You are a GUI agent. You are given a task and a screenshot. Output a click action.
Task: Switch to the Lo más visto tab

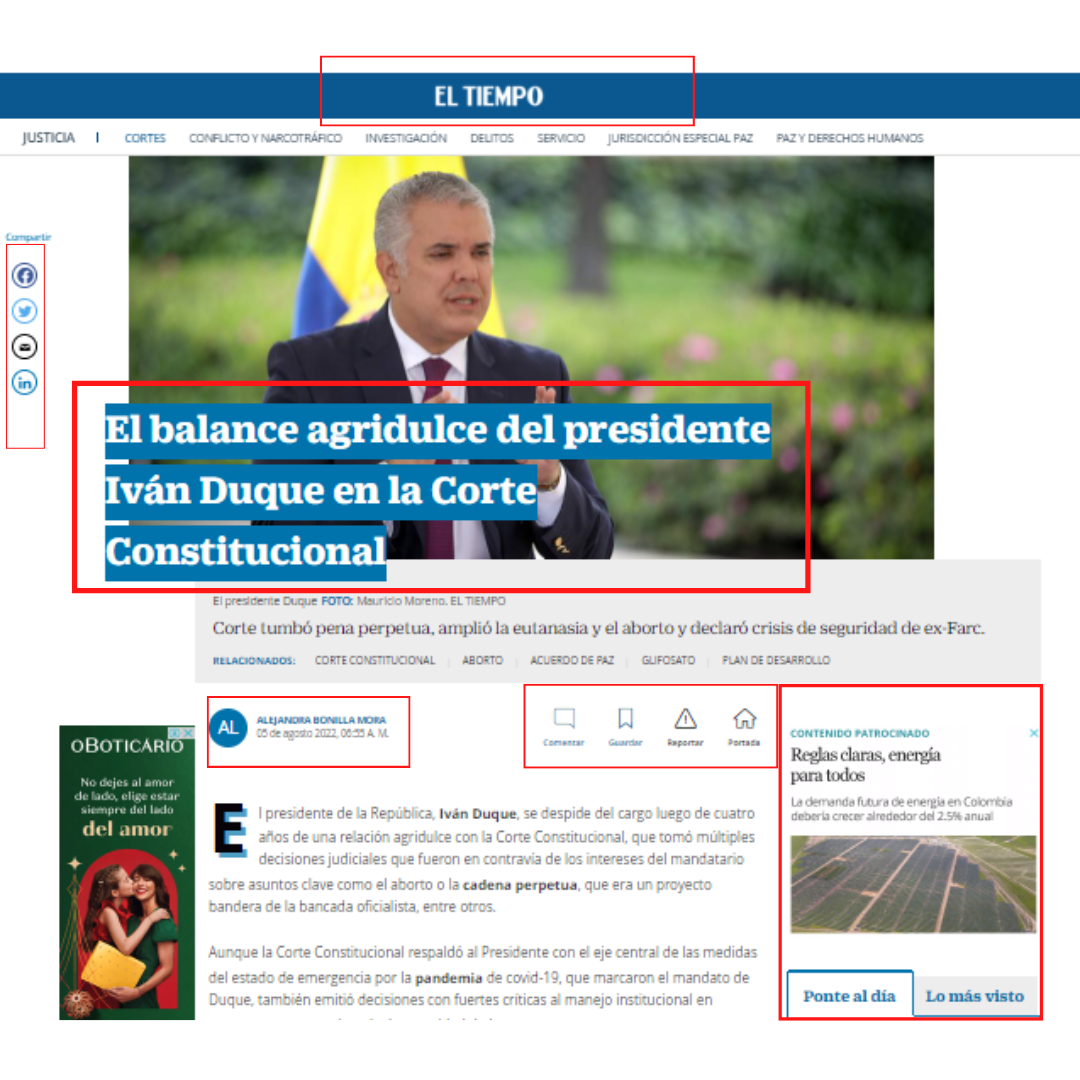pos(975,996)
